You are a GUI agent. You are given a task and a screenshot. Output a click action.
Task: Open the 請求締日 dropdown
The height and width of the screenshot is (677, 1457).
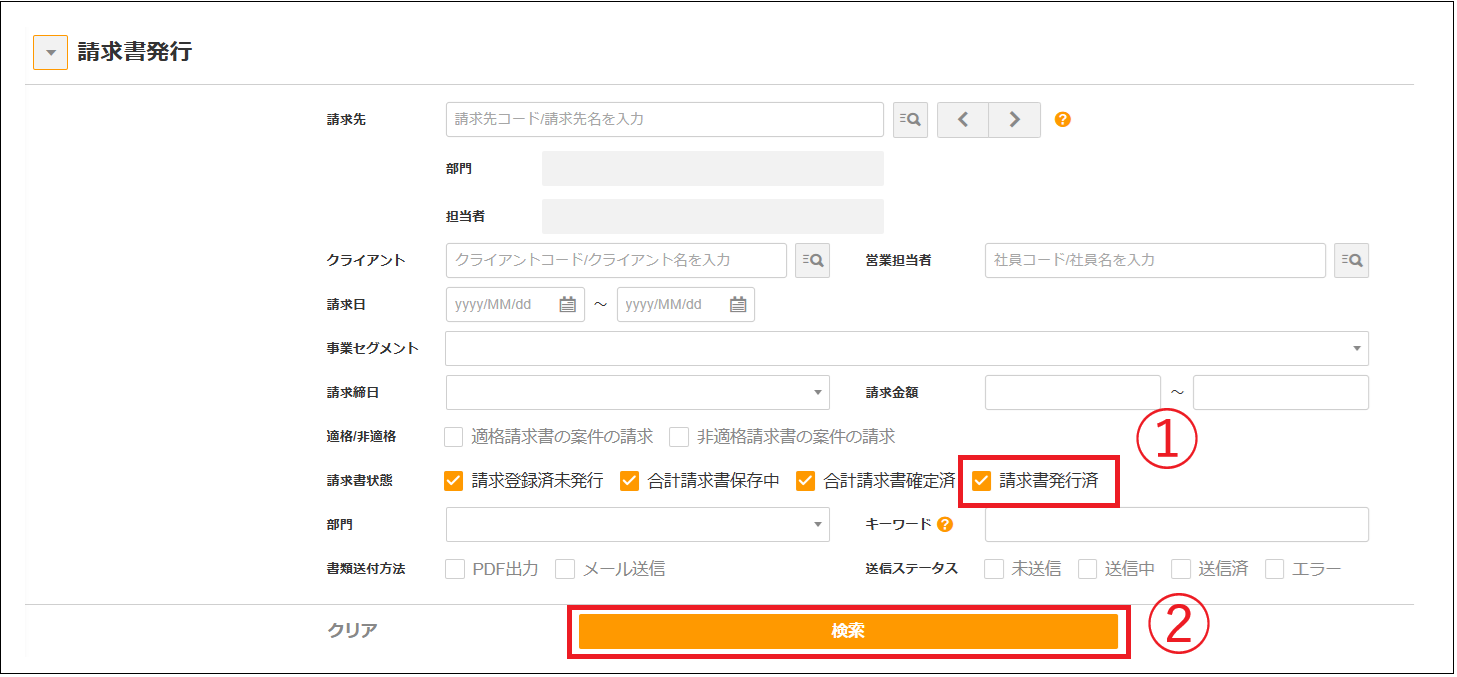point(637,393)
